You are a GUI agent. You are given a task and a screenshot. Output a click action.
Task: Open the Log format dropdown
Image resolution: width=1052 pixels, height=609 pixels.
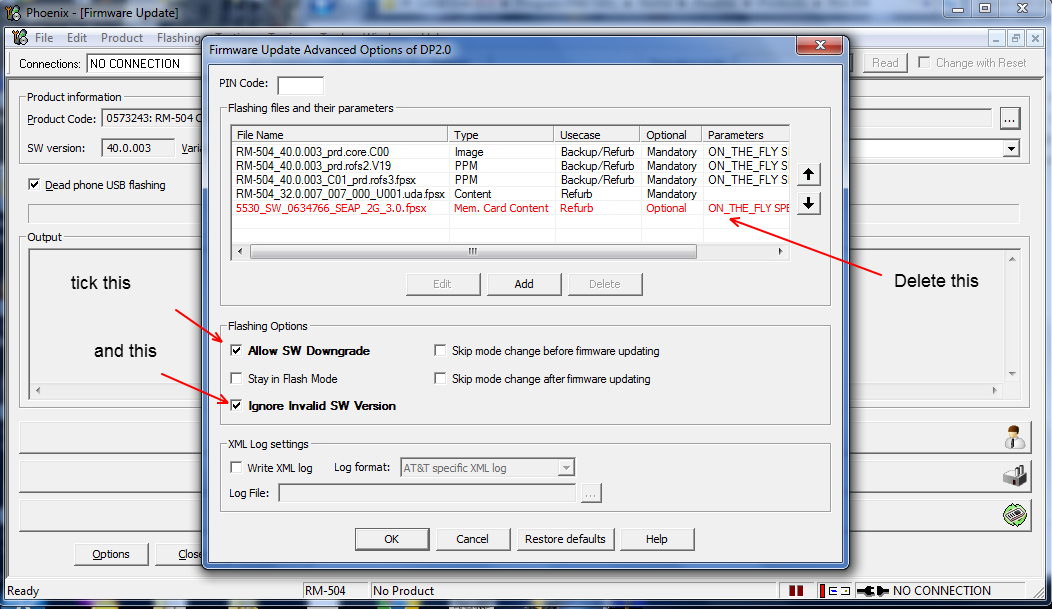pyautogui.click(x=566, y=467)
